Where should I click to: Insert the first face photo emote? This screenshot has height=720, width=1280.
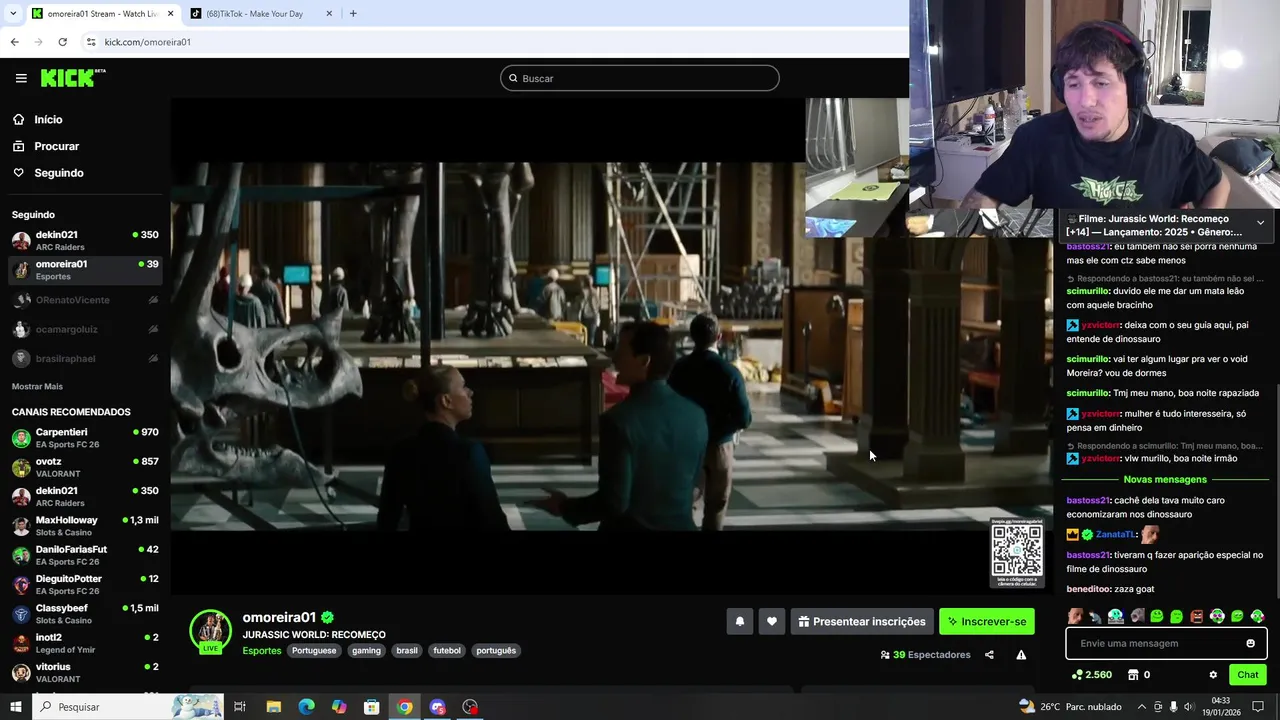1075,616
